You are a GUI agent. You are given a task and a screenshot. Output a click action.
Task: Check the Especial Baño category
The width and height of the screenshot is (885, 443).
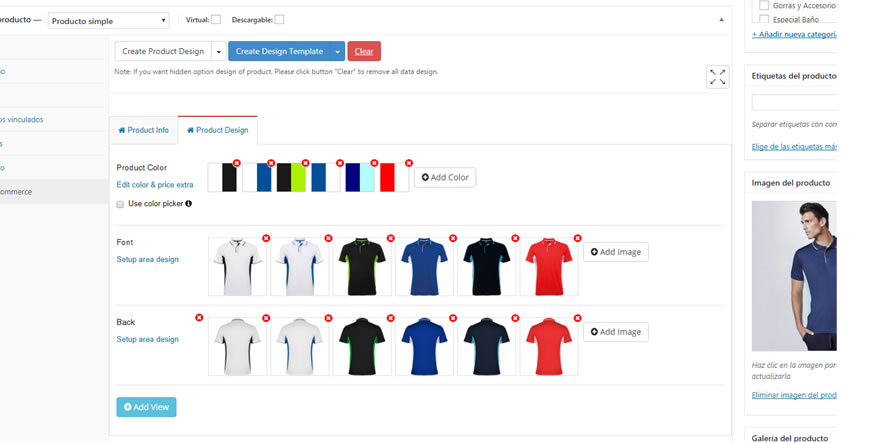pos(764,20)
